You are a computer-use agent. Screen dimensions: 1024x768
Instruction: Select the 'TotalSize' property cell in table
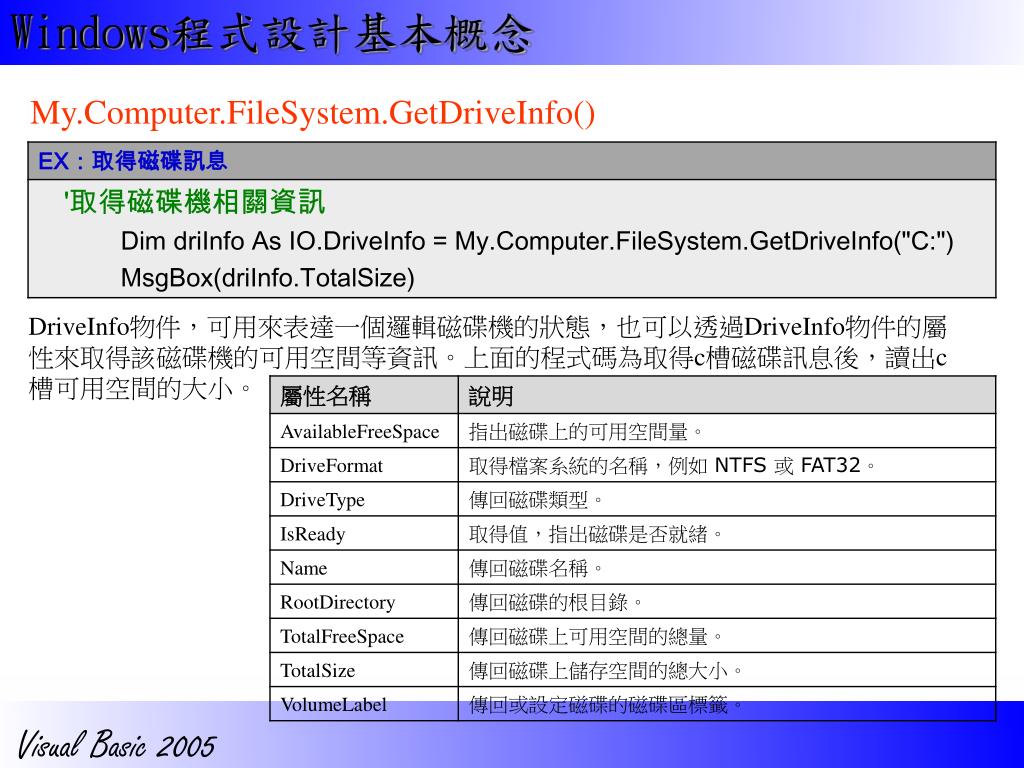(x=364, y=670)
